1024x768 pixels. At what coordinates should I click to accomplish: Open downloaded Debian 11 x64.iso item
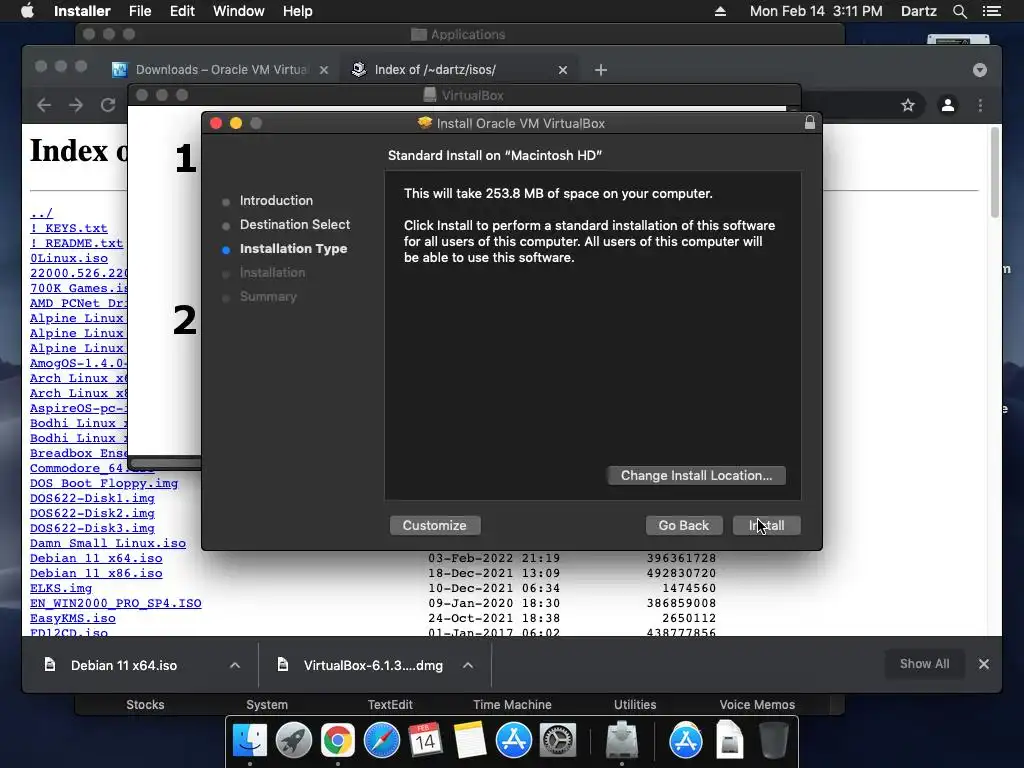coord(123,665)
